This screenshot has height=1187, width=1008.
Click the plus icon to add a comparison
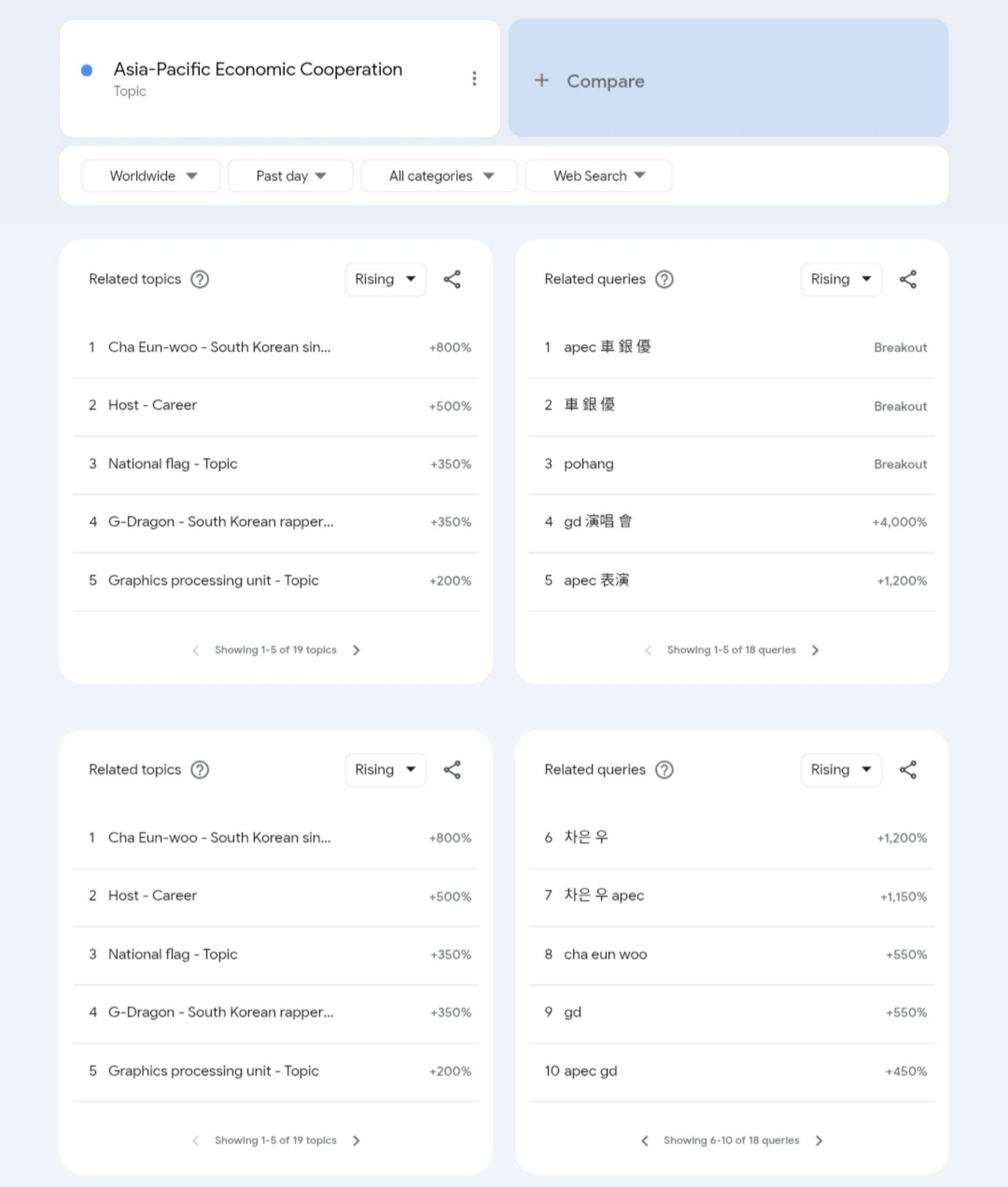(541, 81)
